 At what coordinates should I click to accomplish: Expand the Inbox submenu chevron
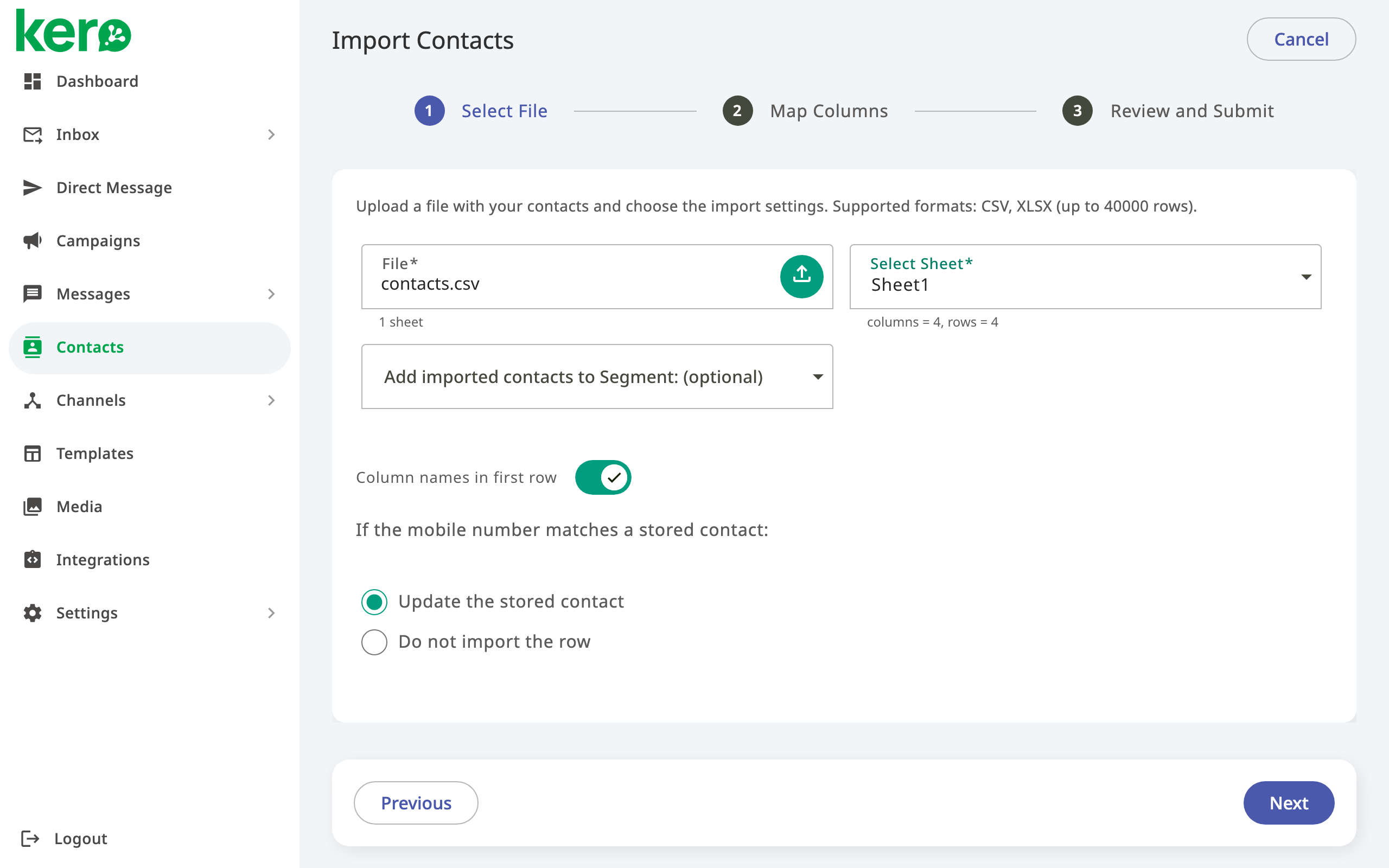[271, 135]
